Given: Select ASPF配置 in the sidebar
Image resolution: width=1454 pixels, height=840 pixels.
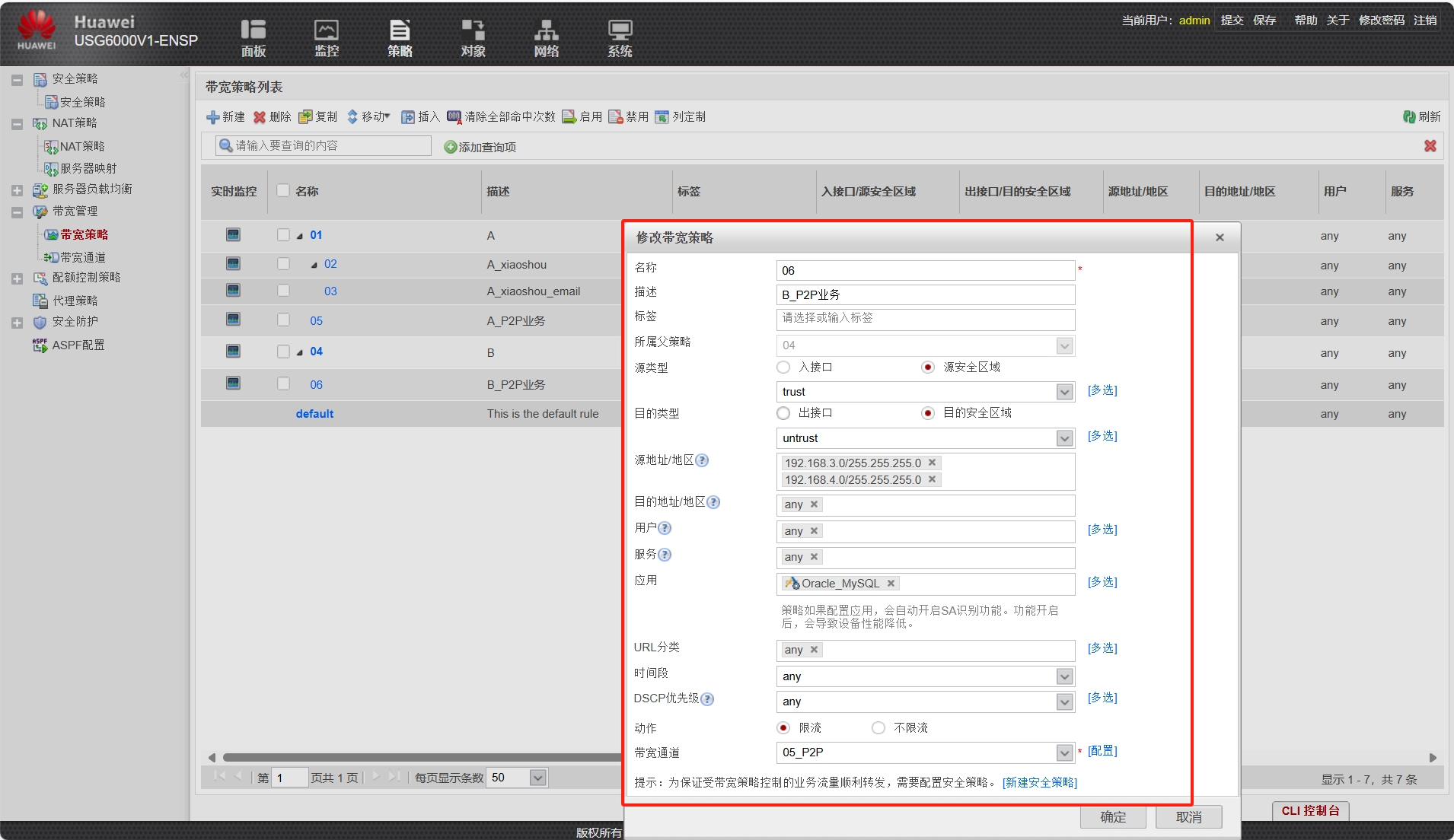Looking at the screenshot, I should [x=78, y=345].
